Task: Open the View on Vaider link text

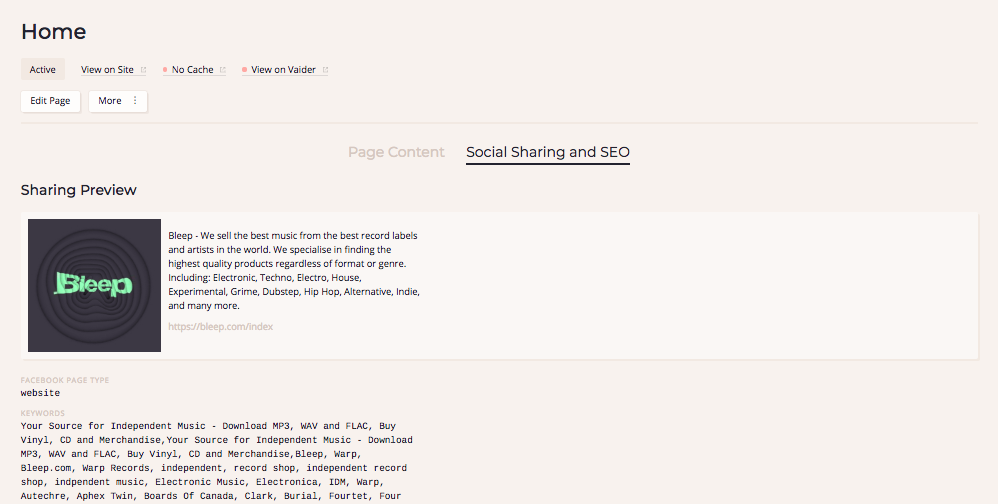Action: point(283,70)
